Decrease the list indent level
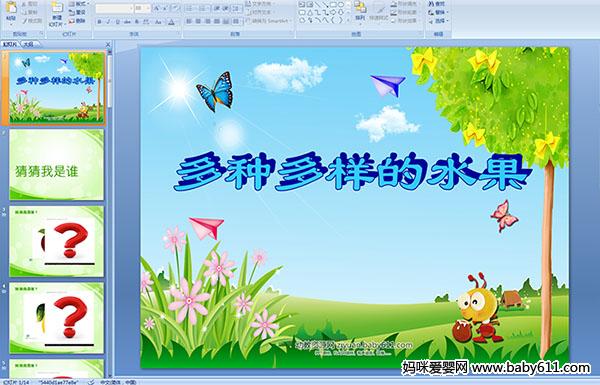The image size is (600, 385). pyautogui.click(x=217, y=8)
